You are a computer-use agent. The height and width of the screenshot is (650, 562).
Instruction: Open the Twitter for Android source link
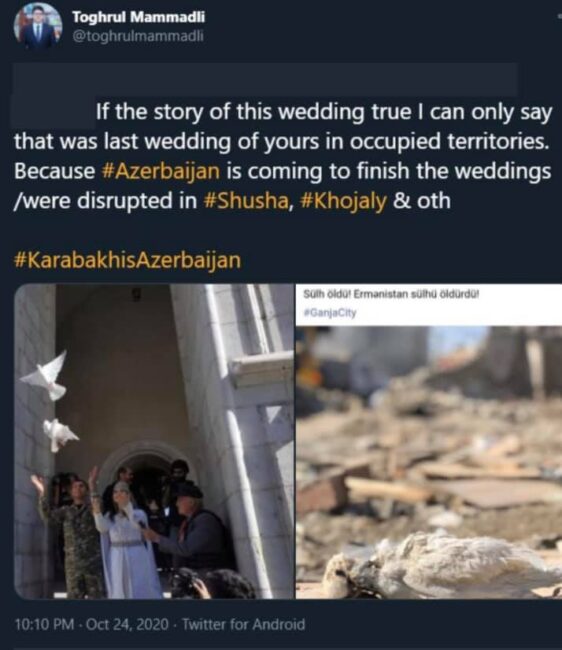click(243, 624)
